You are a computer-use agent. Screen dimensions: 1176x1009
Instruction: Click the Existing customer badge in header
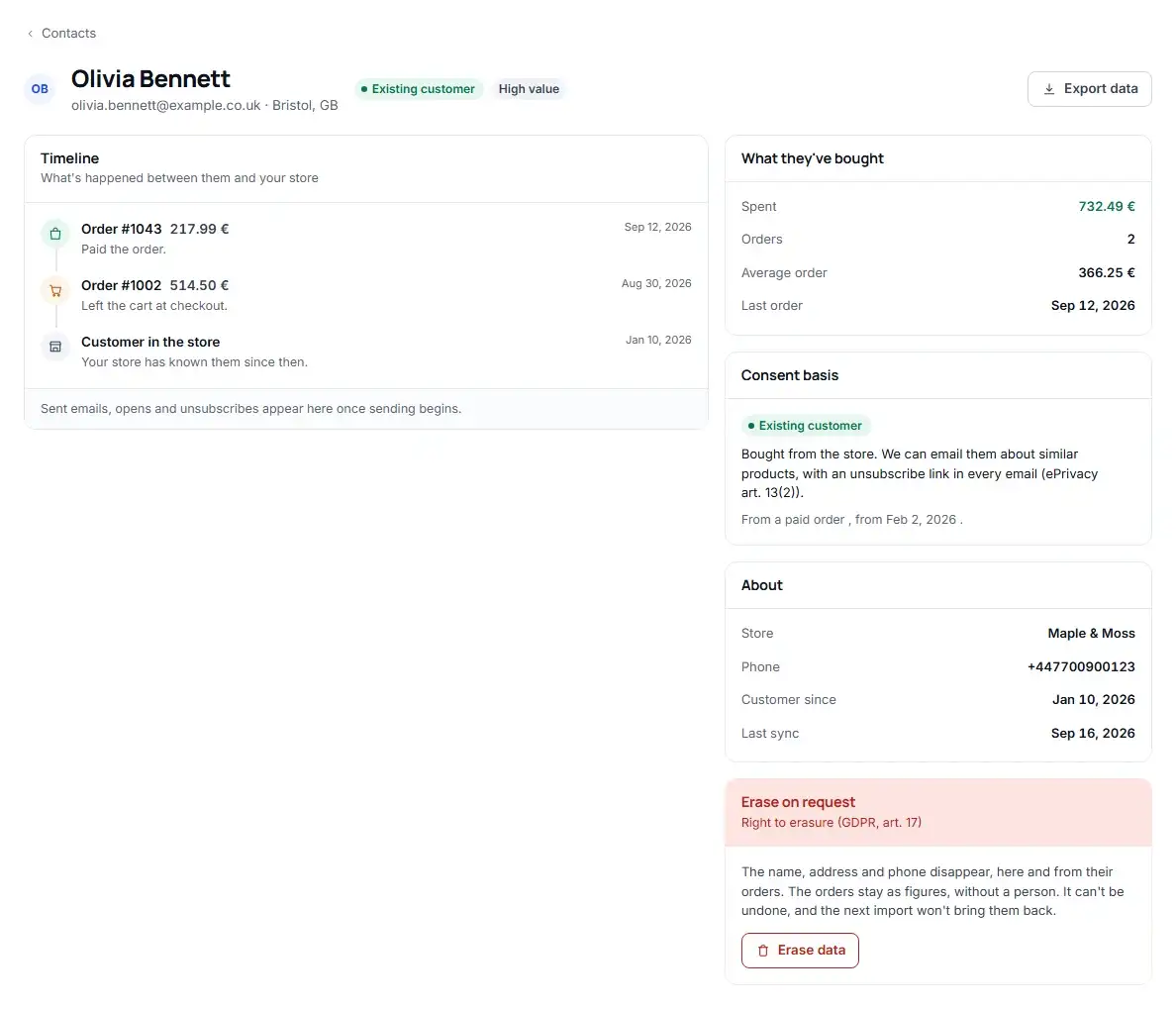(x=419, y=89)
